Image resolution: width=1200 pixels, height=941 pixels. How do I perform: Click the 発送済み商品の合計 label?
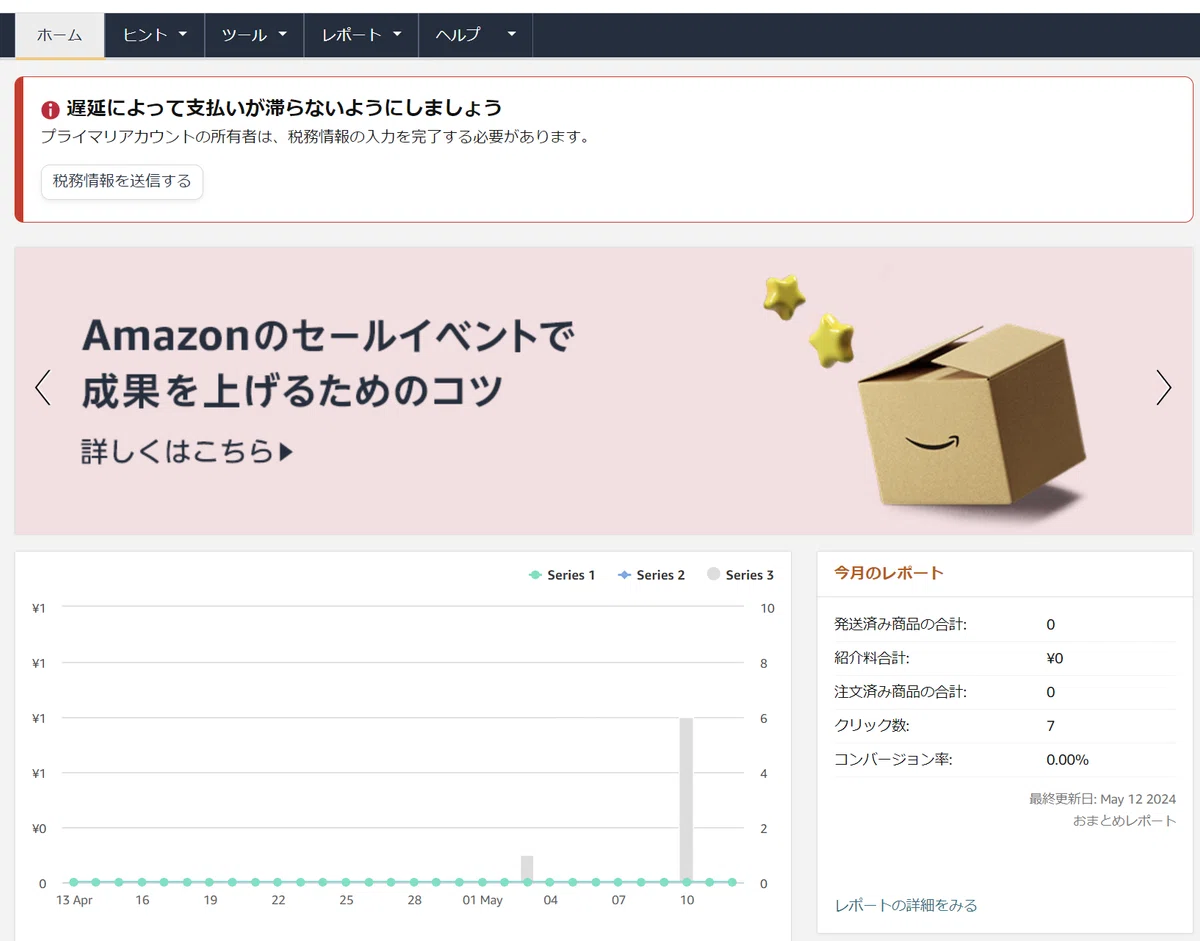[x=900, y=625]
